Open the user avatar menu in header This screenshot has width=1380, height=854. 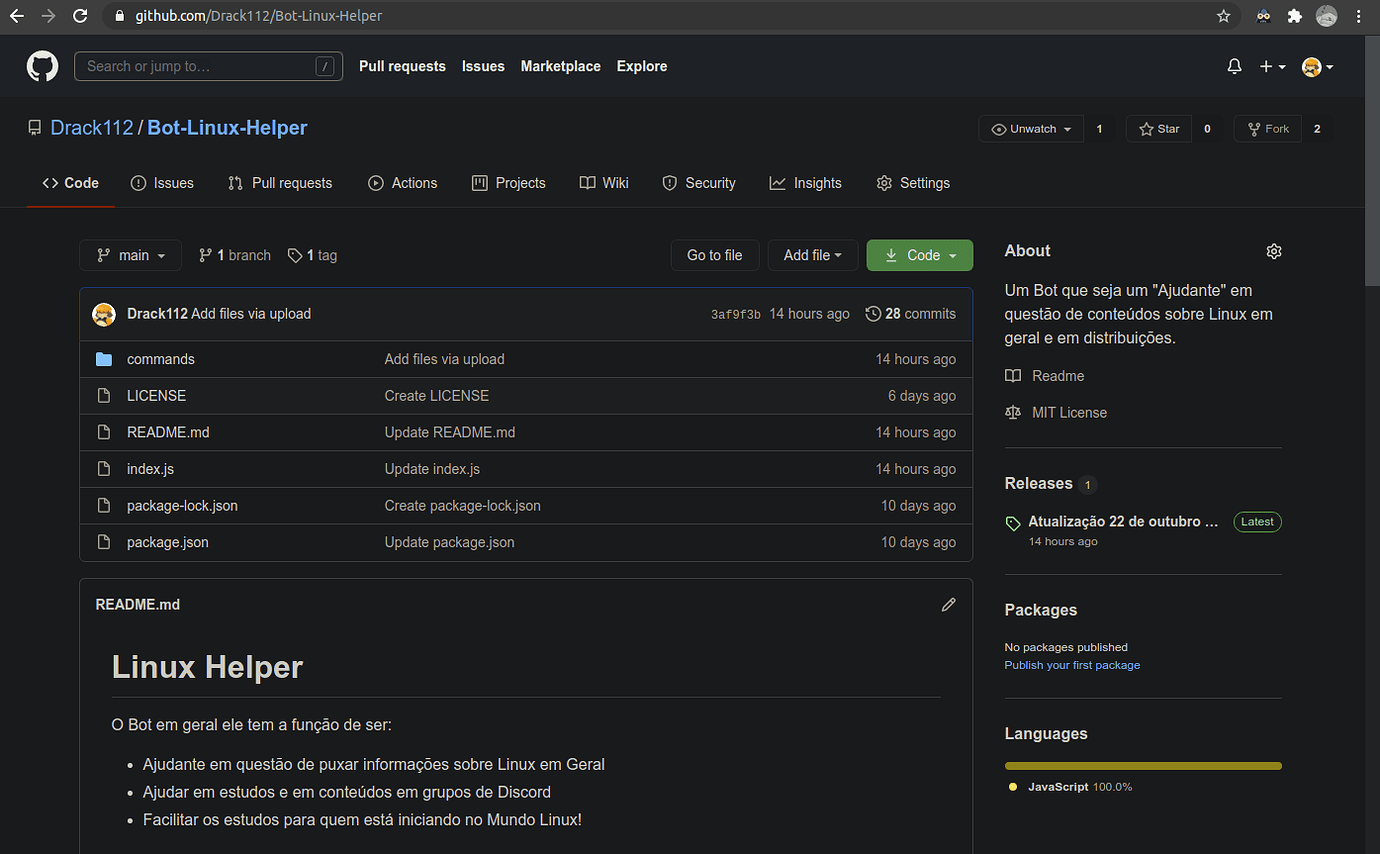tap(1317, 67)
